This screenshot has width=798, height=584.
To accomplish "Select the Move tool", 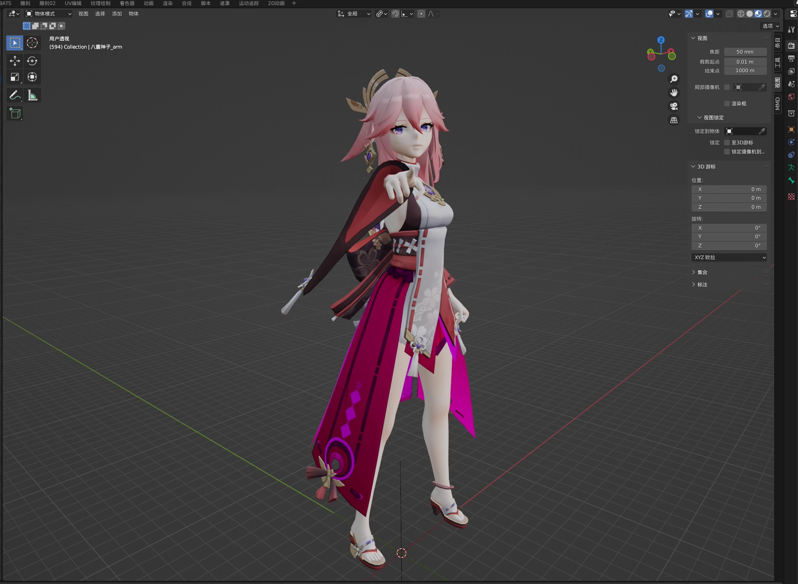I will coord(15,61).
